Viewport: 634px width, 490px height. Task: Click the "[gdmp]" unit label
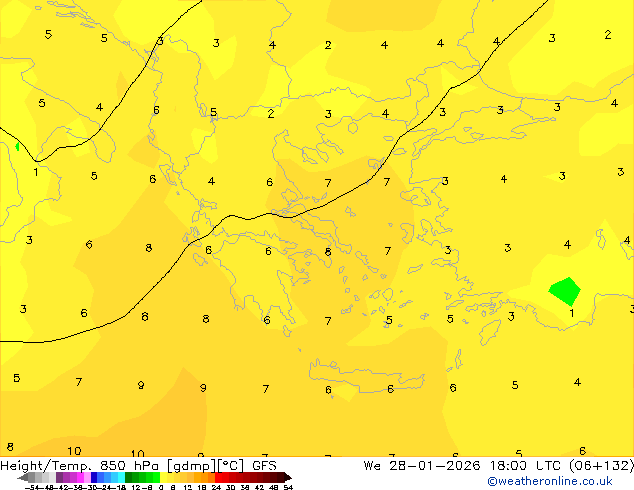(x=188, y=465)
